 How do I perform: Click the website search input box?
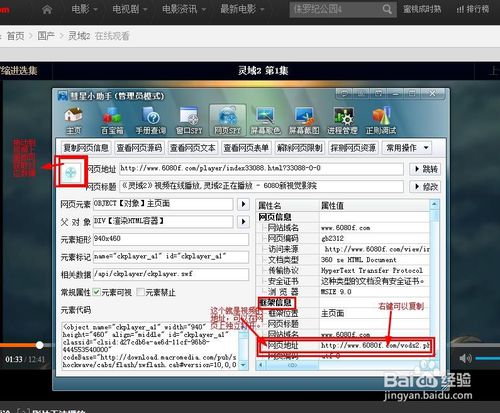click(335, 9)
